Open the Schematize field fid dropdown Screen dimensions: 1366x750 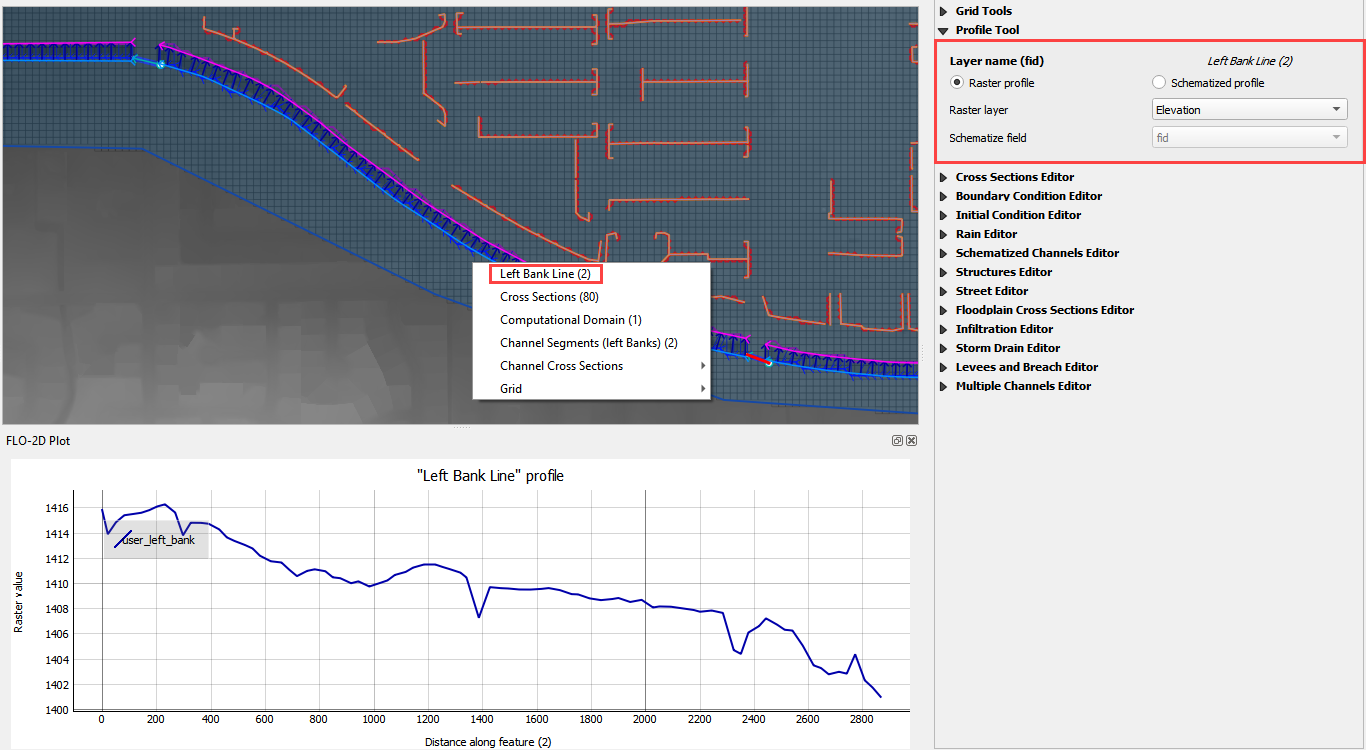click(x=1249, y=138)
